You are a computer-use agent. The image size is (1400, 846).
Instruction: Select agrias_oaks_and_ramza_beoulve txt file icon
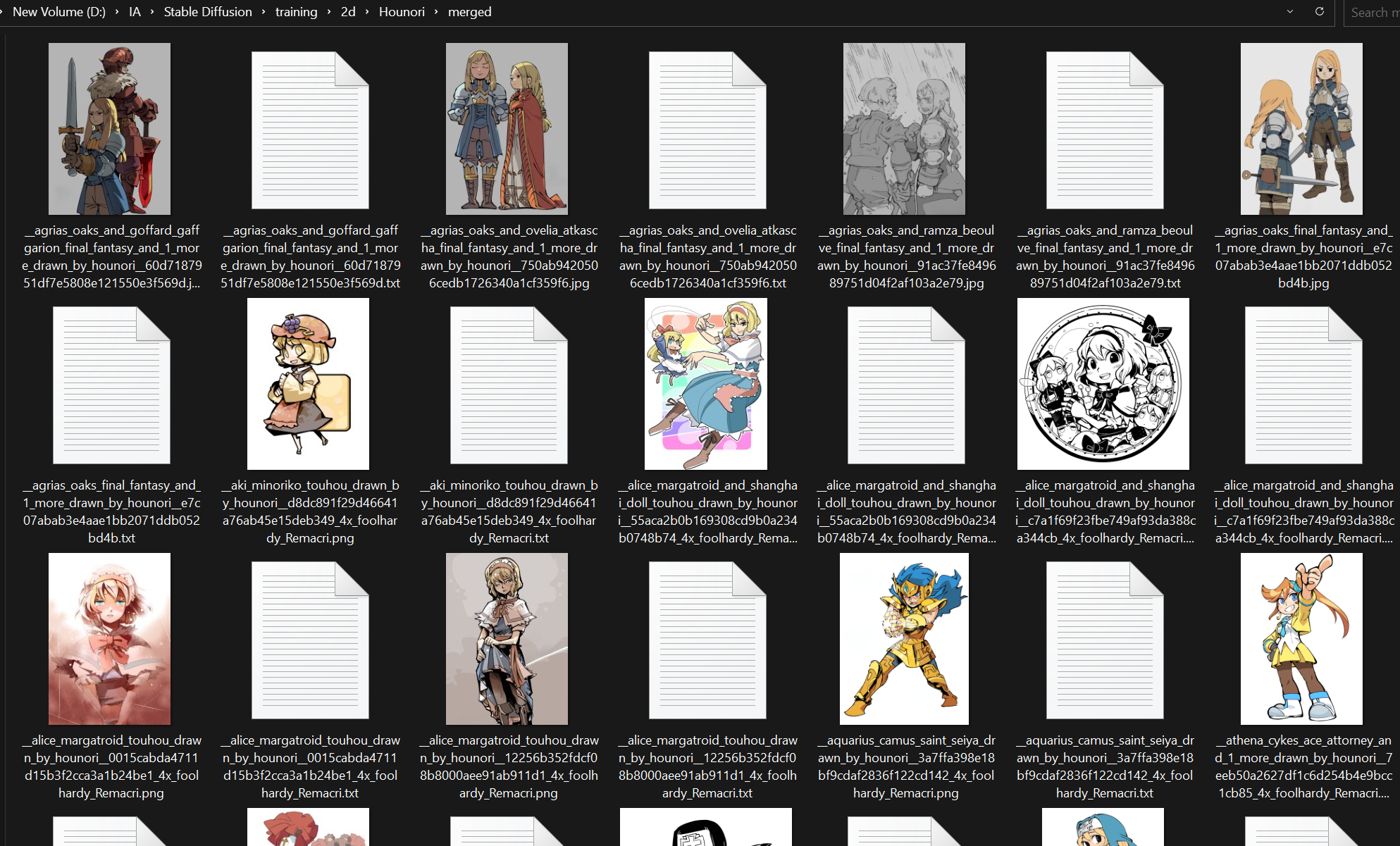pos(1105,130)
